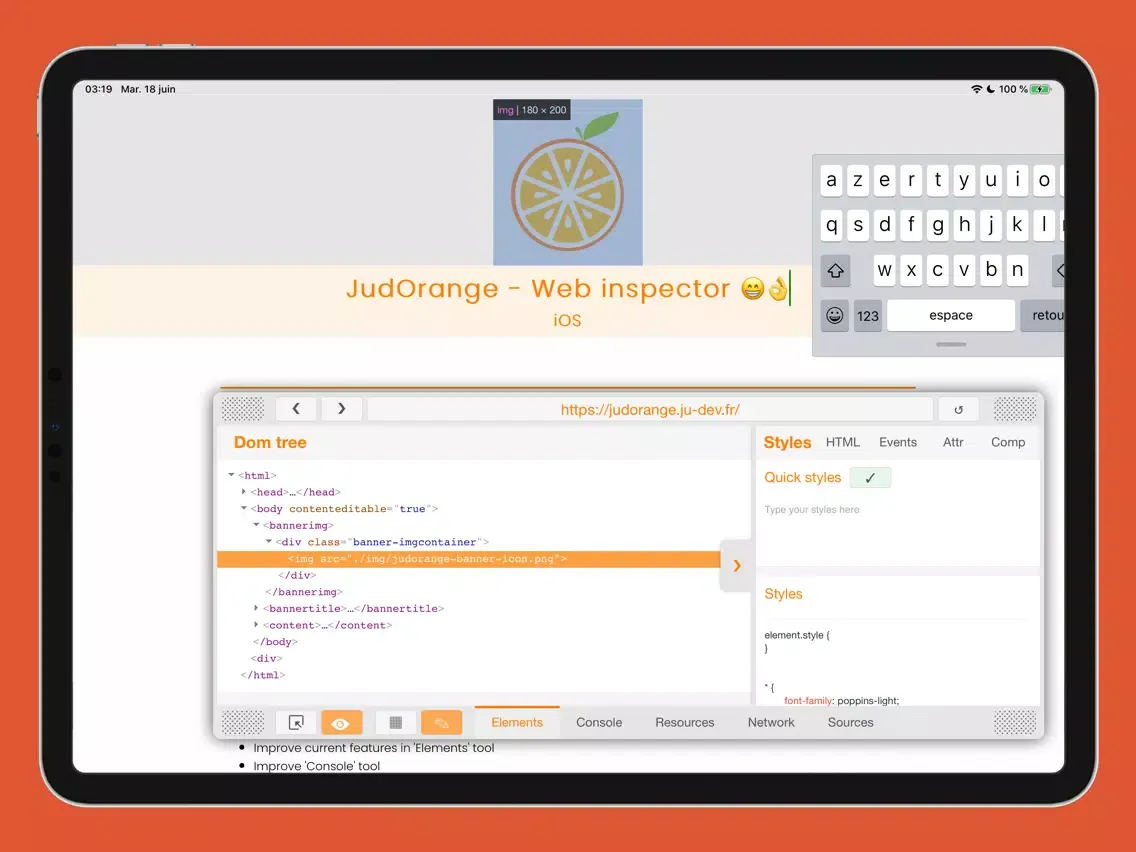Switch keyboard to numeric 123 mode
Image resolution: width=1136 pixels, height=852 pixels.
[867, 315]
